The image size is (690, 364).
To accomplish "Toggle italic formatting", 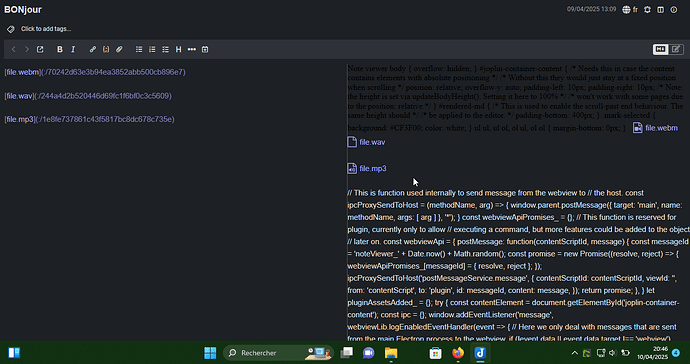I will coord(73,49).
